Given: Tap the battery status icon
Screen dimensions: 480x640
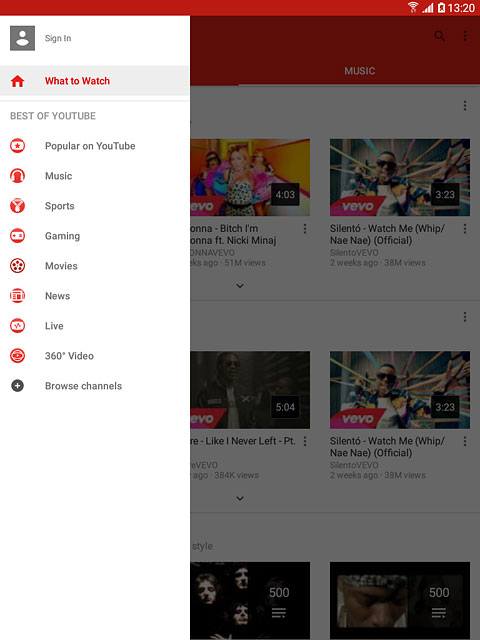Looking at the screenshot, I should point(441,7).
